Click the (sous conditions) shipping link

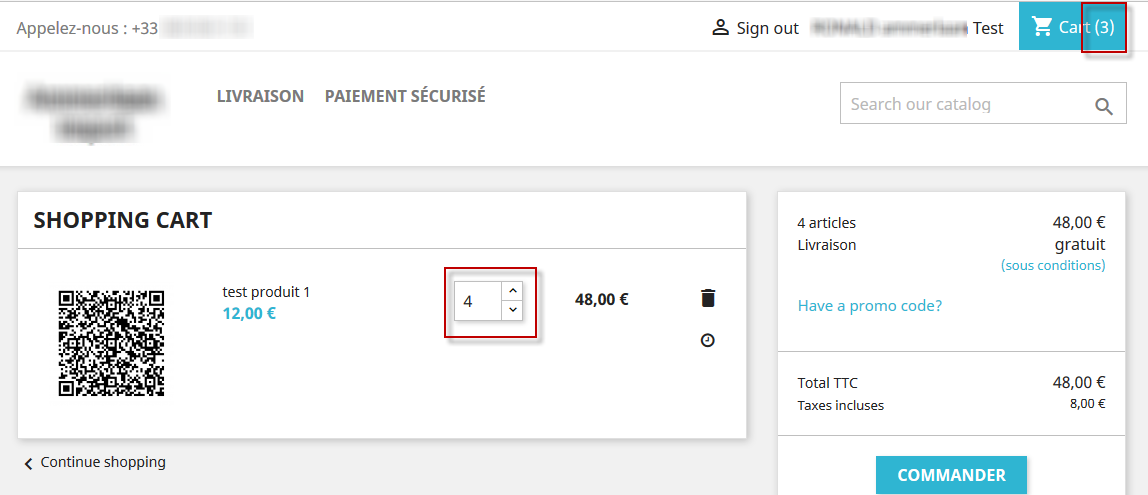click(x=1053, y=265)
